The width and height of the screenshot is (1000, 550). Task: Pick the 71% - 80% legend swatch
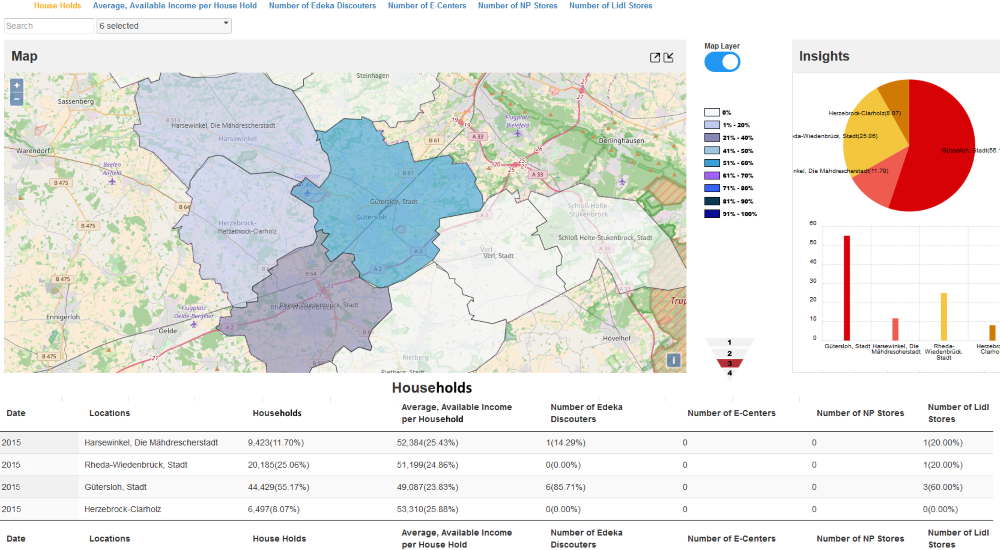pos(712,188)
